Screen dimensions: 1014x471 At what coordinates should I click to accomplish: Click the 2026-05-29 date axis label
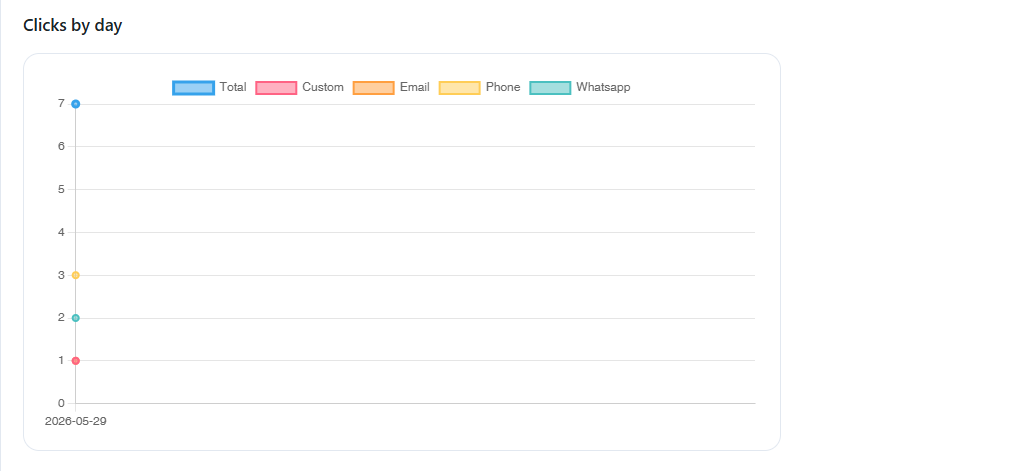(x=76, y=421)
